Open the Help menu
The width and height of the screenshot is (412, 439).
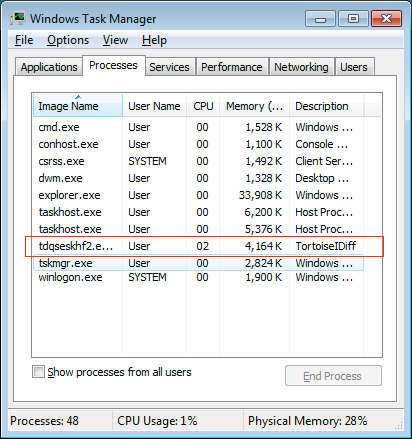click(154, 40)
